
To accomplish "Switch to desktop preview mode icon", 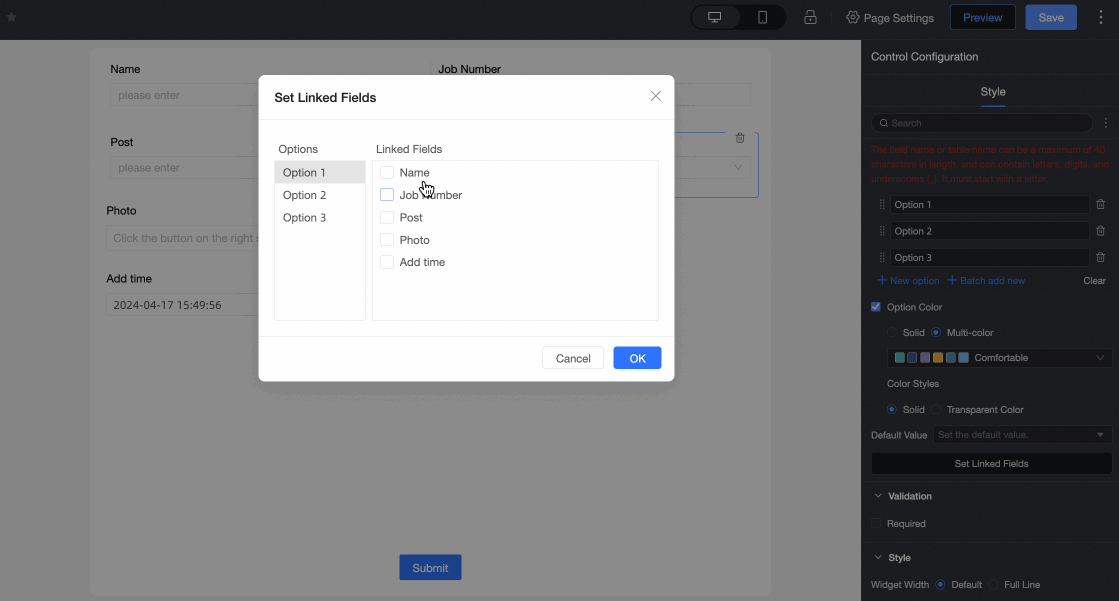I will click(714, 17).
